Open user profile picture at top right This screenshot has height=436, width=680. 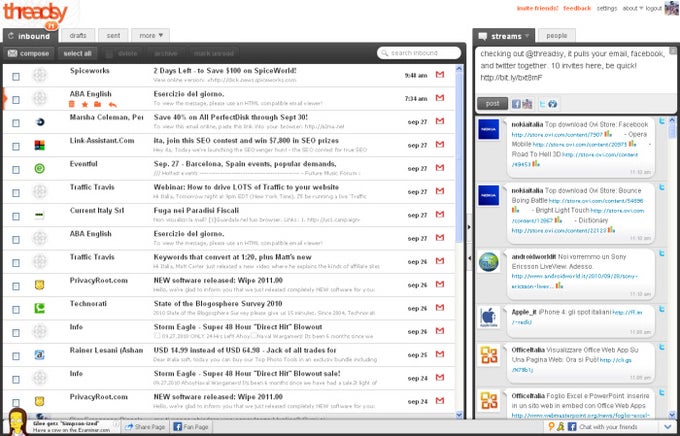(x=672, y=8)
